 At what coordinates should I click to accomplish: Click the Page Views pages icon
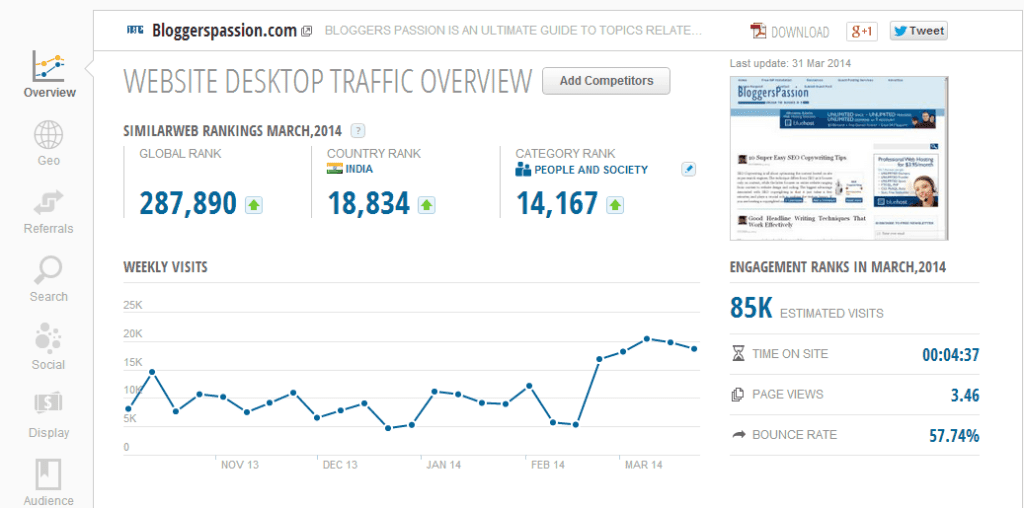pyautogui.click(x=738, y=394)
